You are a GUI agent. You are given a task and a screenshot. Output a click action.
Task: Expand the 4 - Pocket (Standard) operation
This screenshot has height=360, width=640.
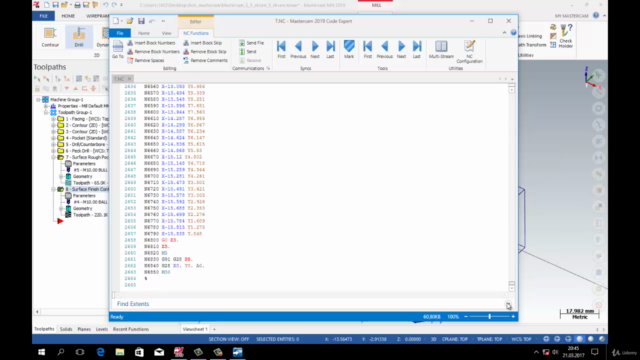pyautogui.click(x=53, y=138)
